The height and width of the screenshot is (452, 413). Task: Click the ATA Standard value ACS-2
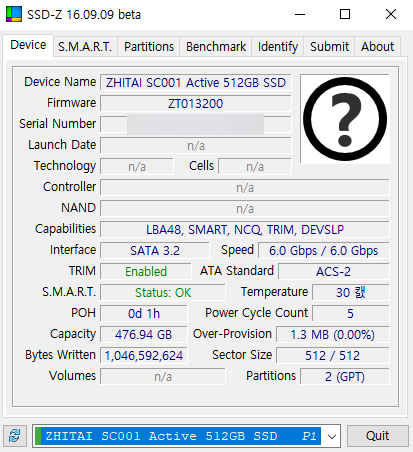tap(333, 272)
